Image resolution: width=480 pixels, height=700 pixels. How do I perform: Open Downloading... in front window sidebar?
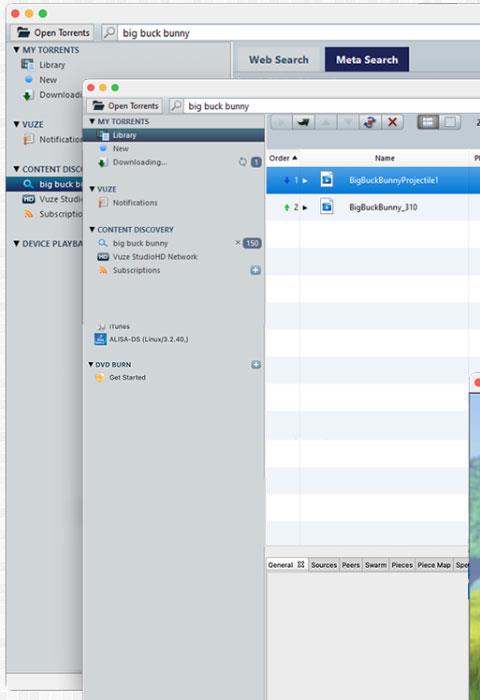click(140, 162)
